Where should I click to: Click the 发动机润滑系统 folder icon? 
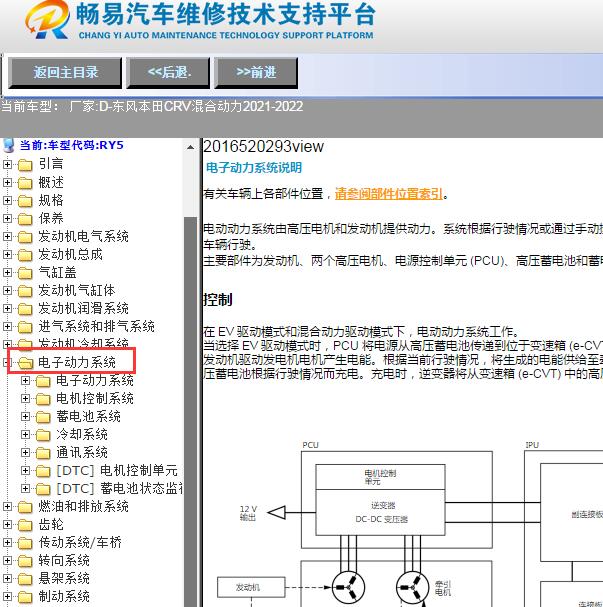25,309
